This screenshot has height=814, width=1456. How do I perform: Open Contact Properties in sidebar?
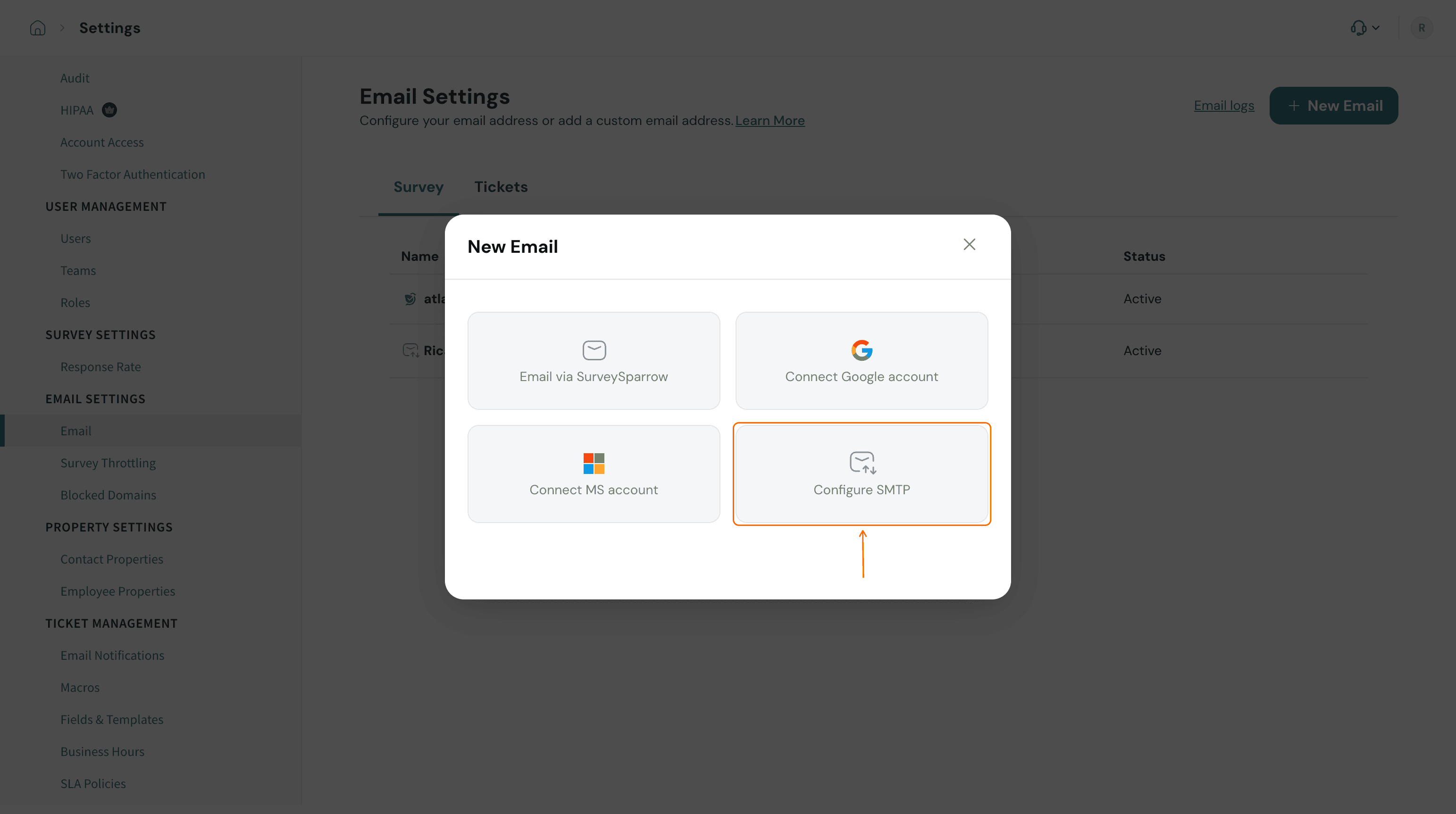click(112, 559)
